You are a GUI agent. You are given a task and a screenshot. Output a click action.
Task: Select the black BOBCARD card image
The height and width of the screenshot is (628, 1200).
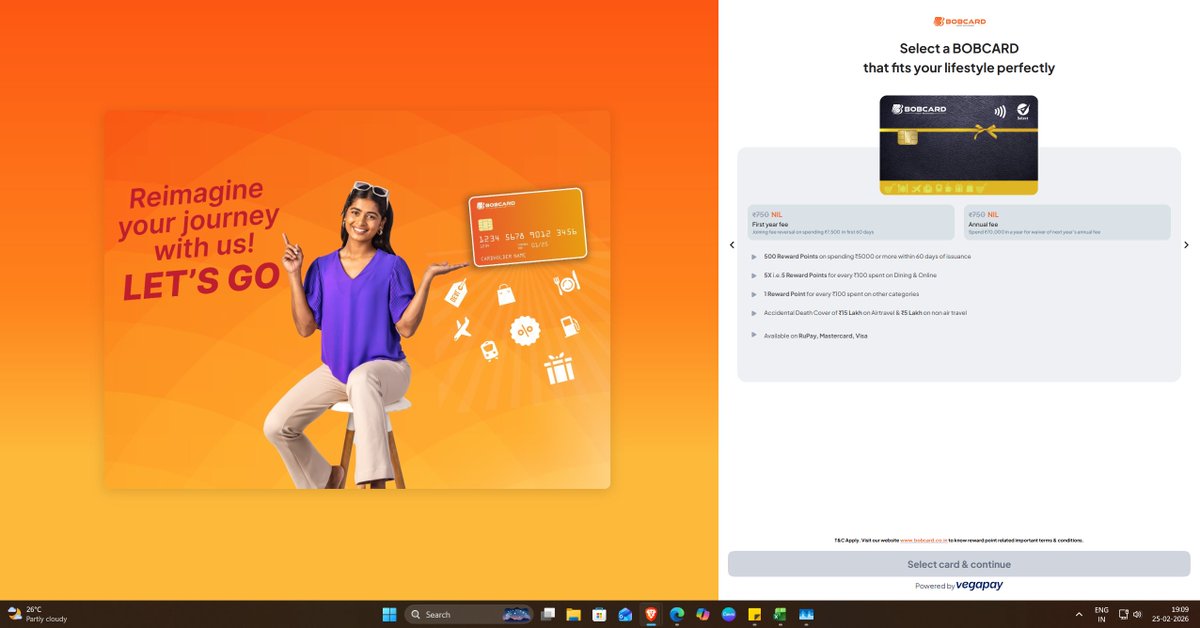959,145
